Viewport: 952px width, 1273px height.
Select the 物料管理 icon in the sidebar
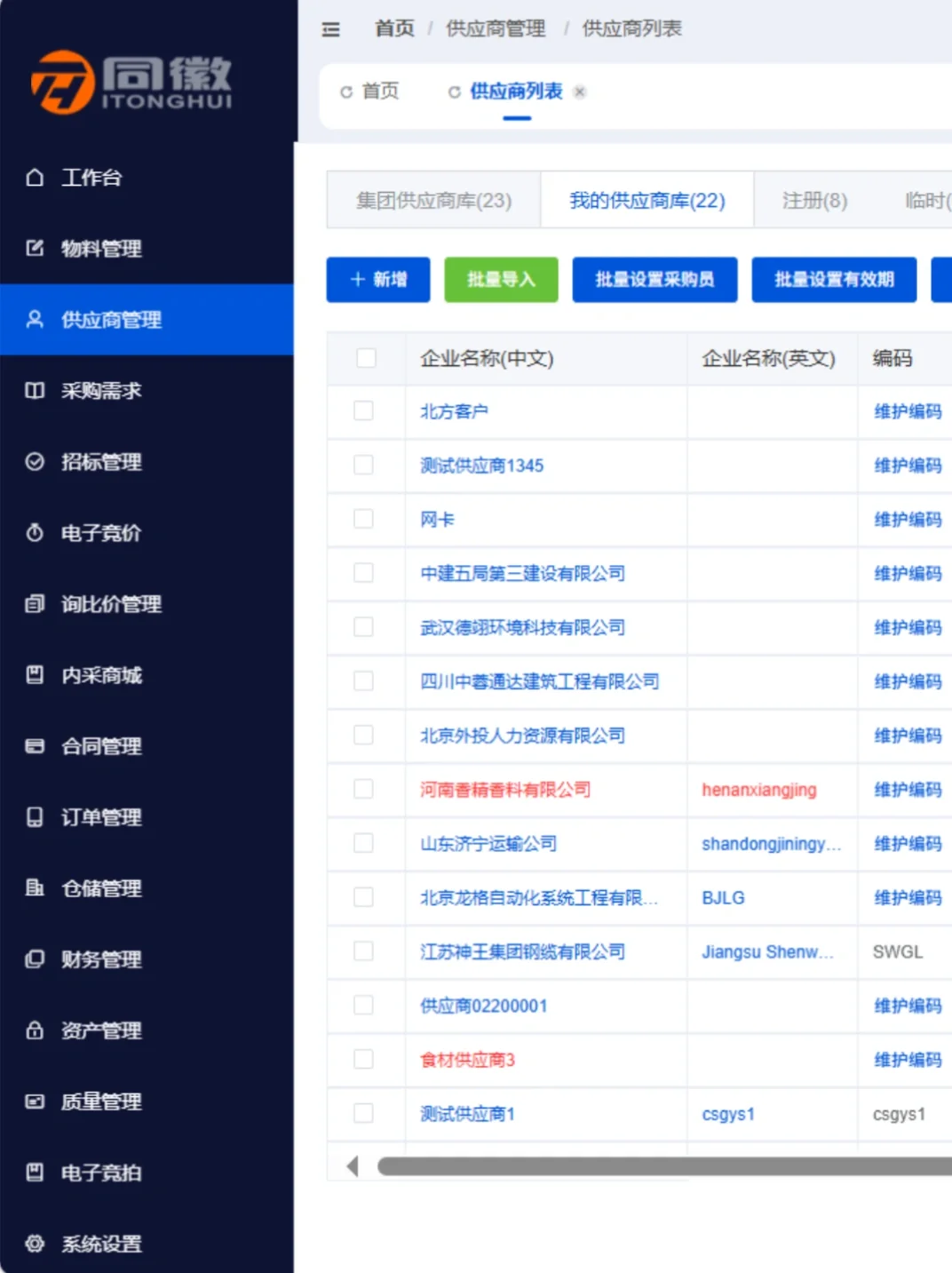point(34,250)
